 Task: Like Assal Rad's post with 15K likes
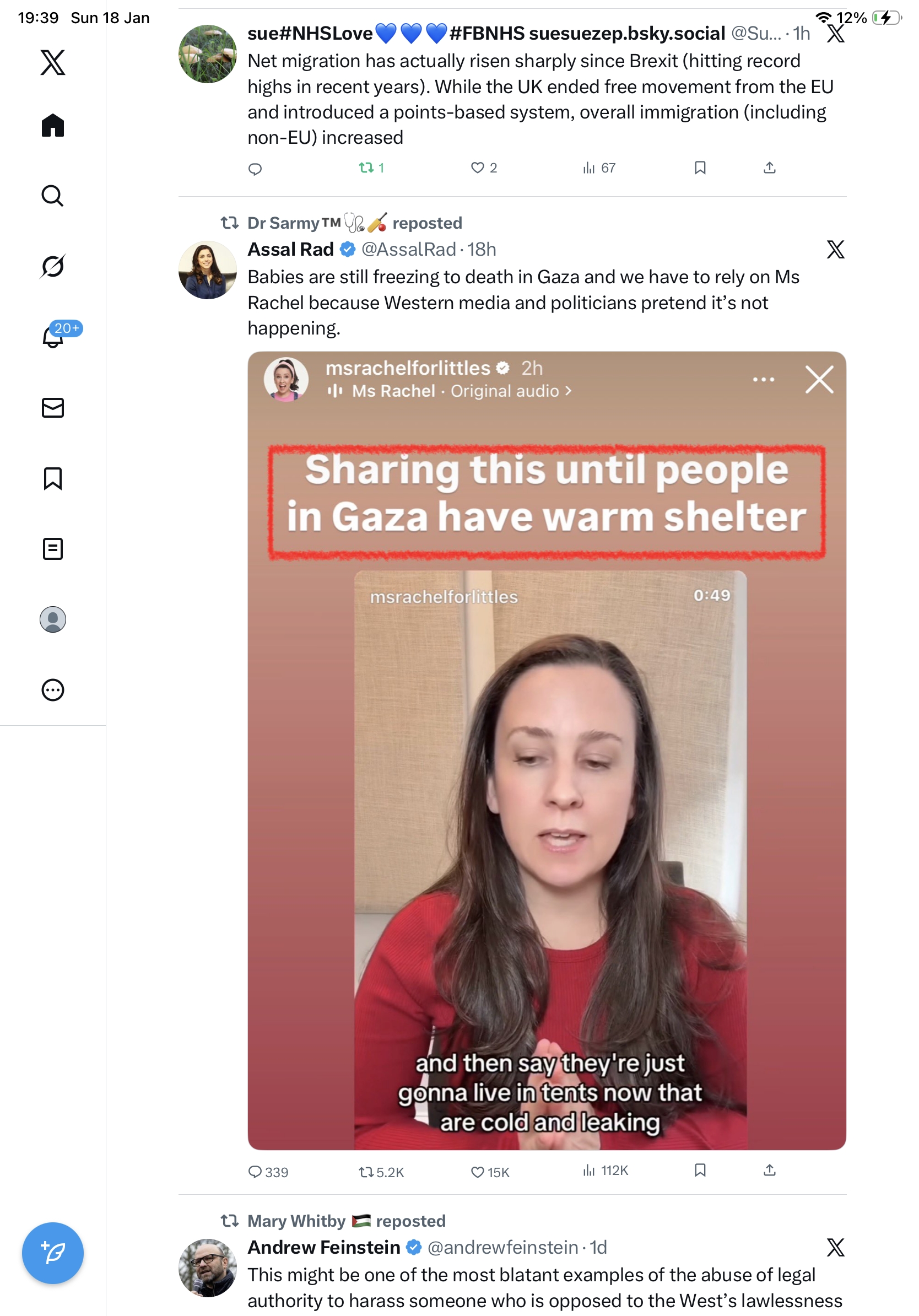pyautogui.click(x=489, y=1172)
